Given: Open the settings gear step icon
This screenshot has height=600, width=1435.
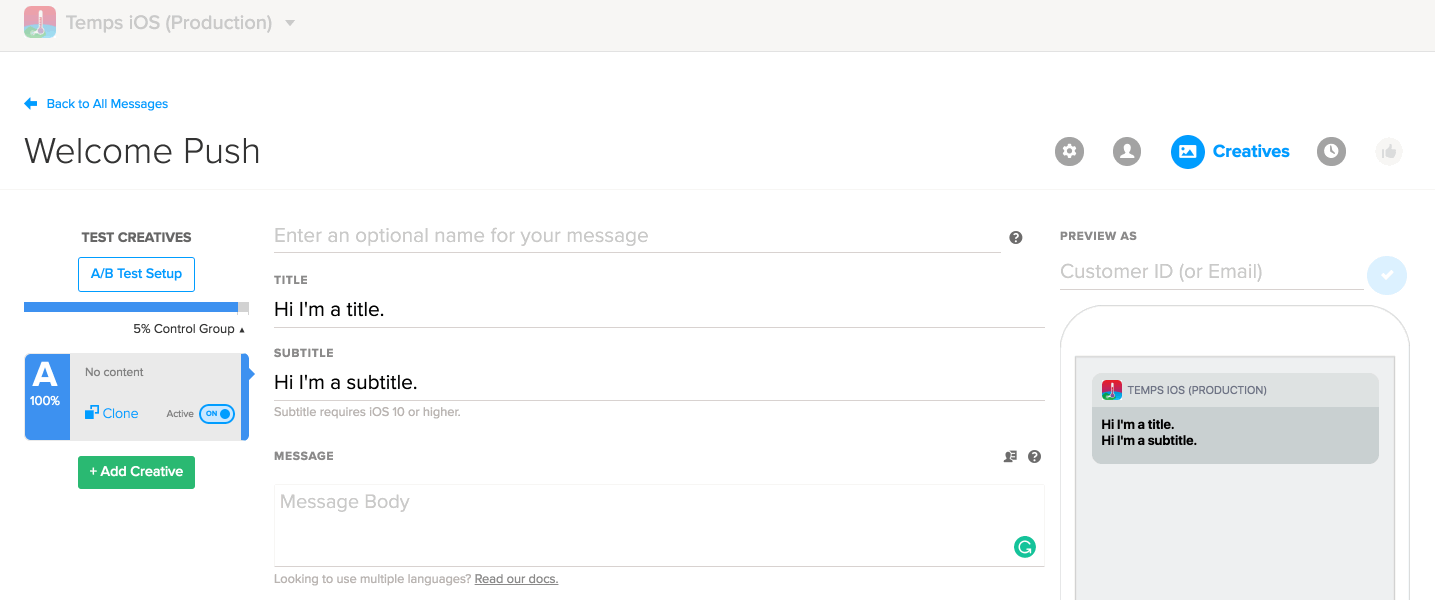Looking at the screenshot, I should [x=1069, y=152].
